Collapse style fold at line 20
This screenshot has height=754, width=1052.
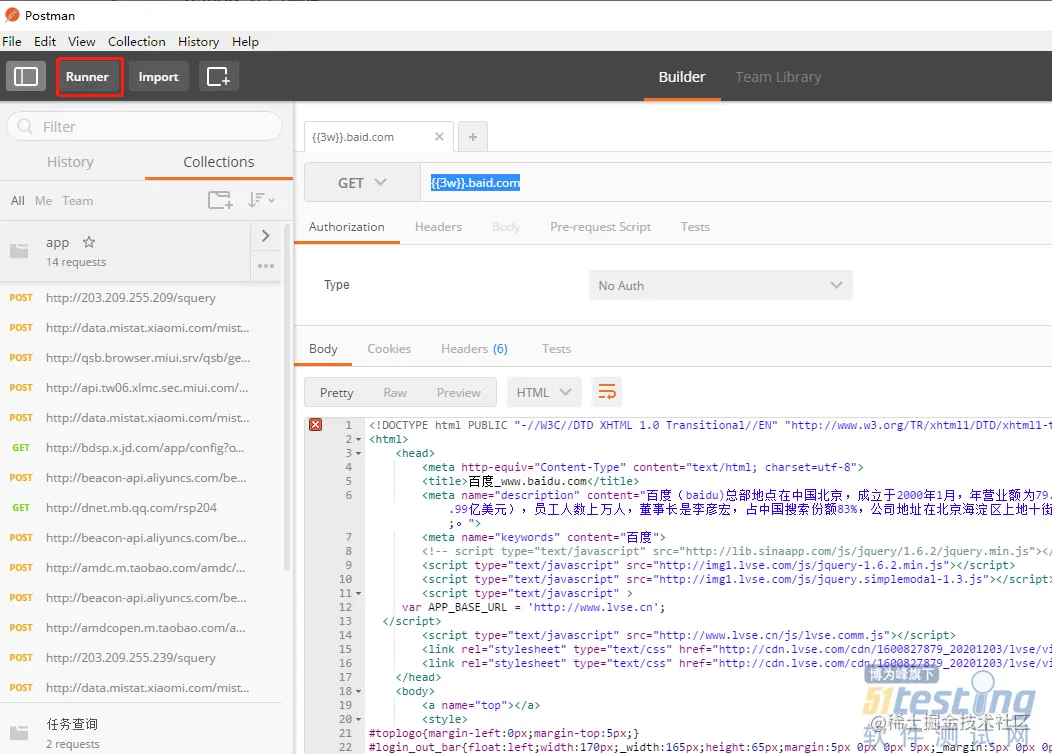tap(358, 720)
